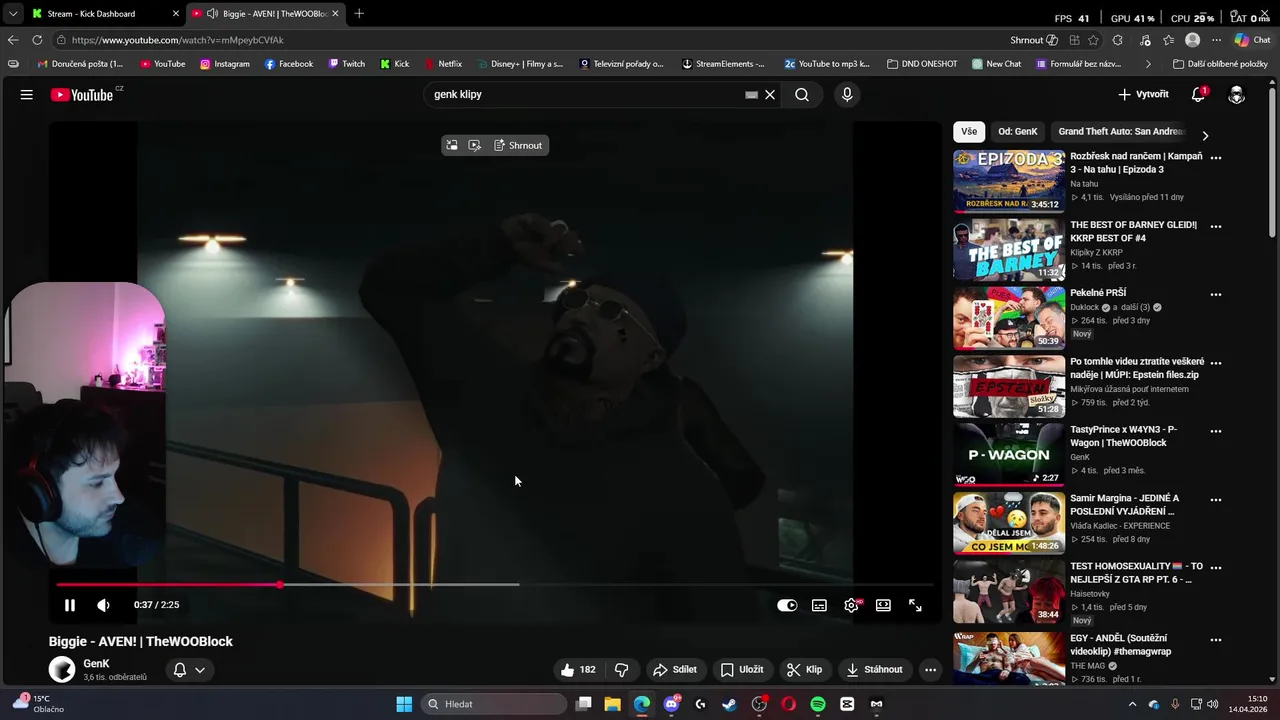The height and width of the screenshot is (720, 1280).
Task: Select the Vše filter chip
Action: 969,132
